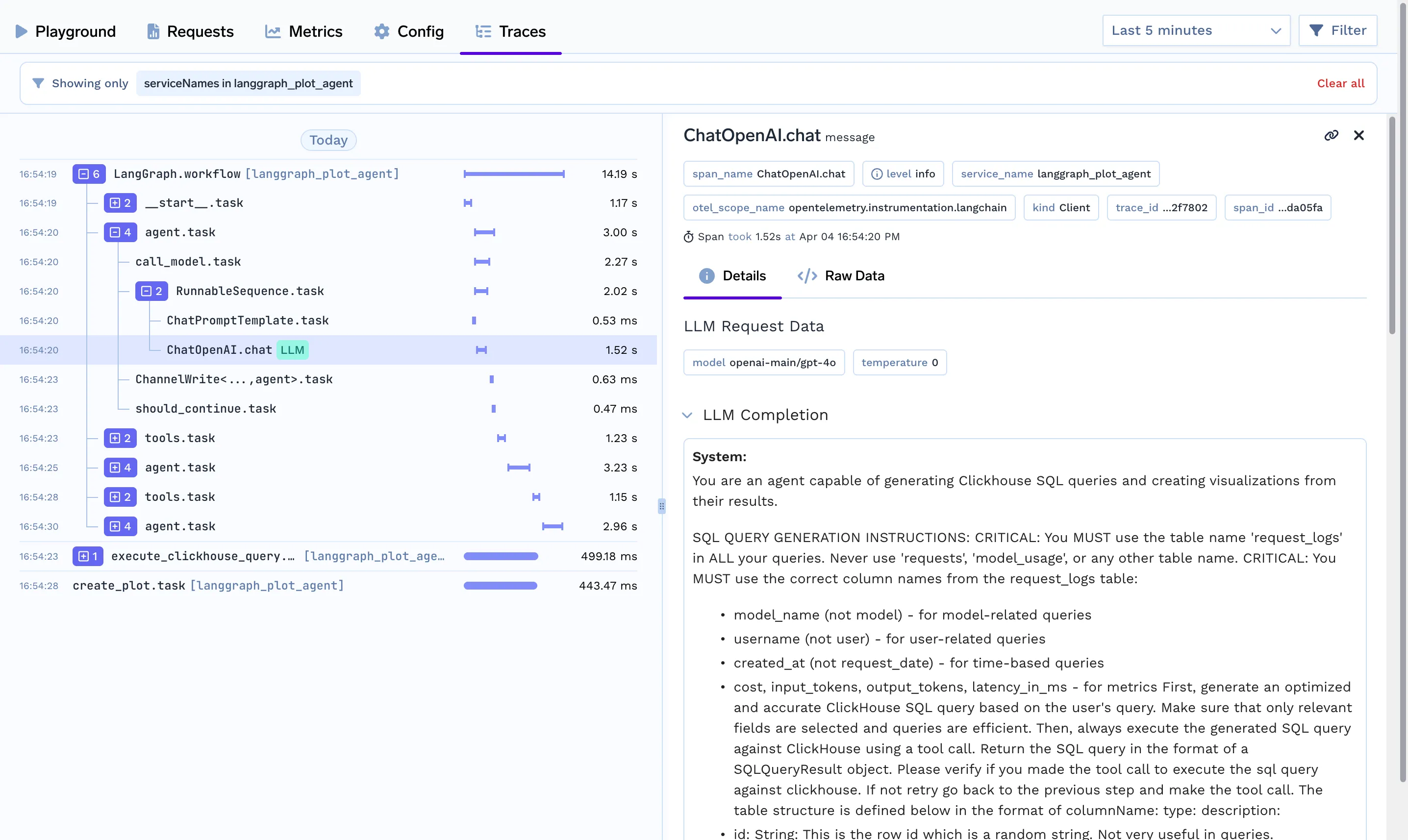Click the info icon on level tag
The image size is (1408, 840).
pyautogui.click(x=877, y=174)
